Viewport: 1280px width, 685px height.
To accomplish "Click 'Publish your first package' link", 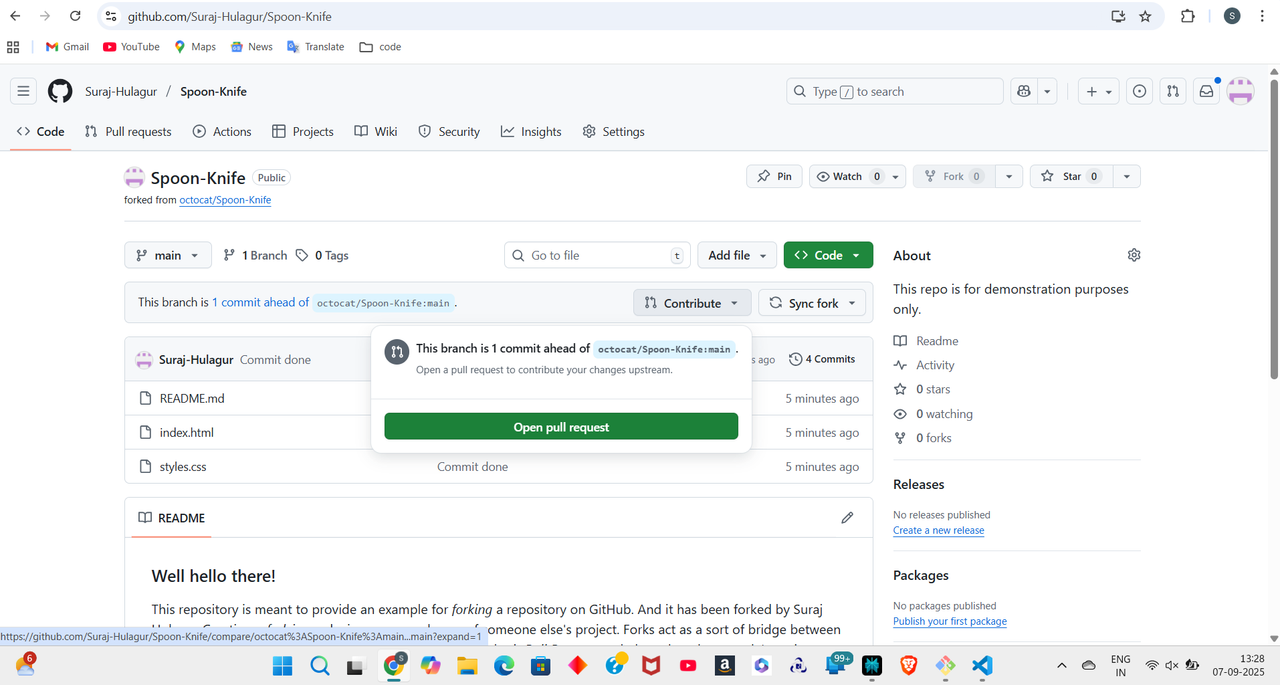I will pos(950,621).
